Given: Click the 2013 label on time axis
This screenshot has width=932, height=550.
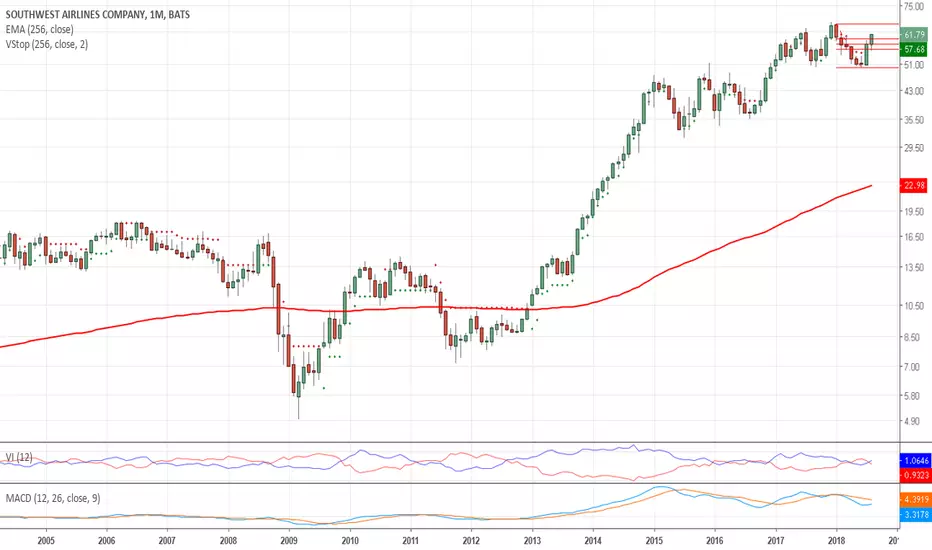Looking at the screenshot, I should pos(533,540).
